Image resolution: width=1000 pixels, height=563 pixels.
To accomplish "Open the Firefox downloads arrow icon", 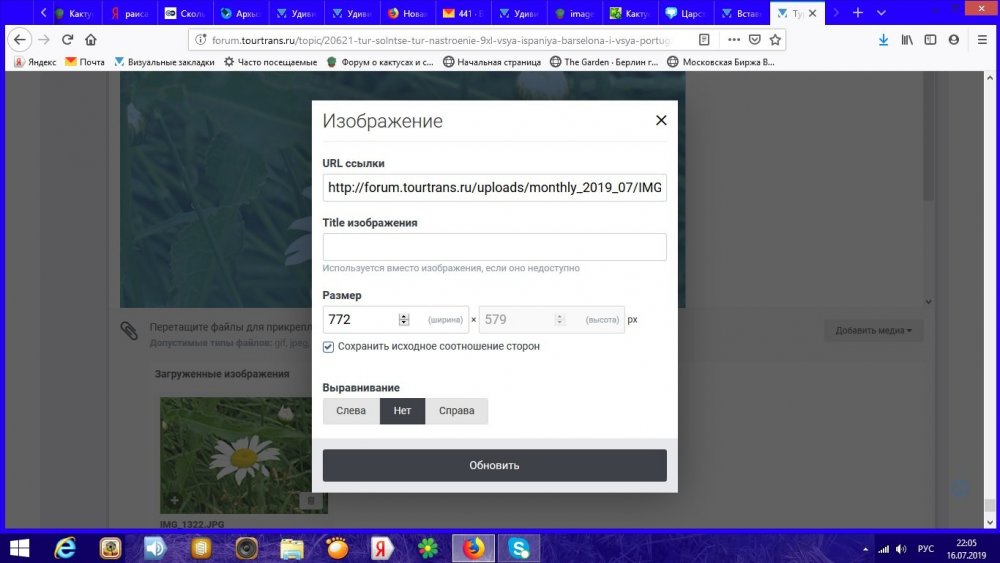I will (x=883, y=40).
